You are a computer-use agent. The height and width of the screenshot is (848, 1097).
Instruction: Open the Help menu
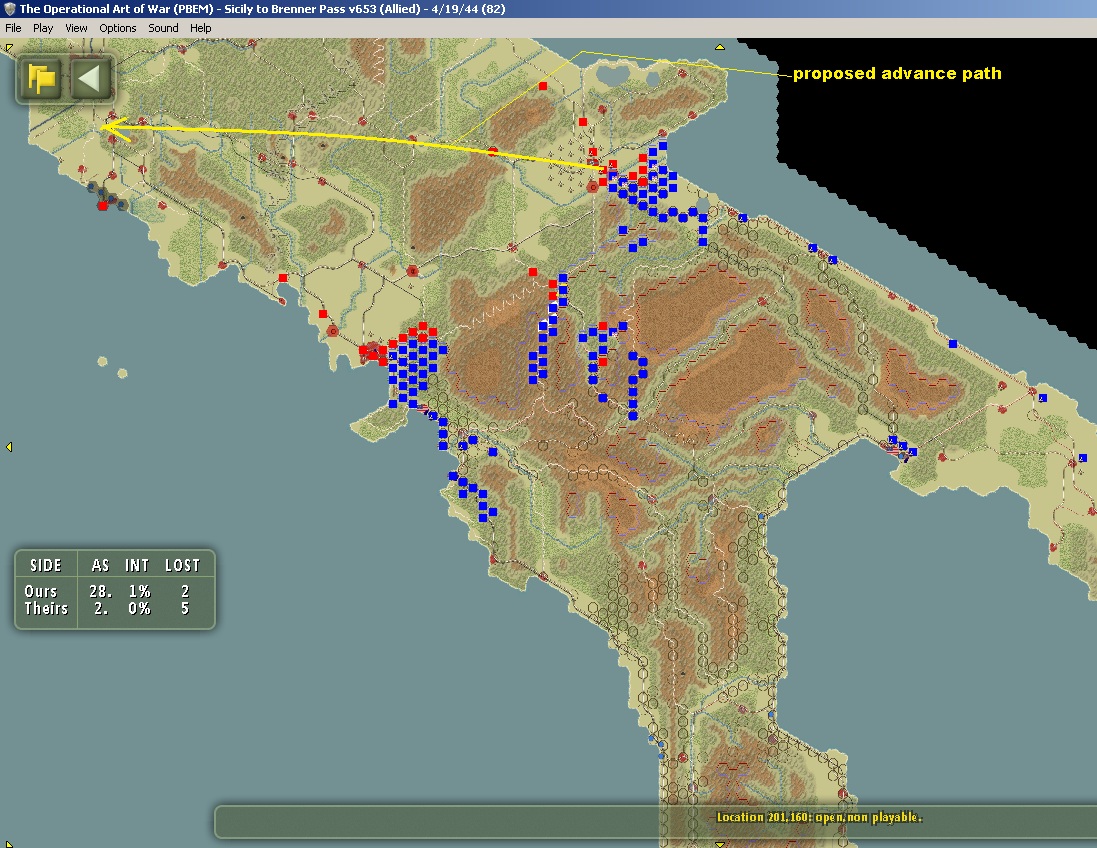pos(201,28)
